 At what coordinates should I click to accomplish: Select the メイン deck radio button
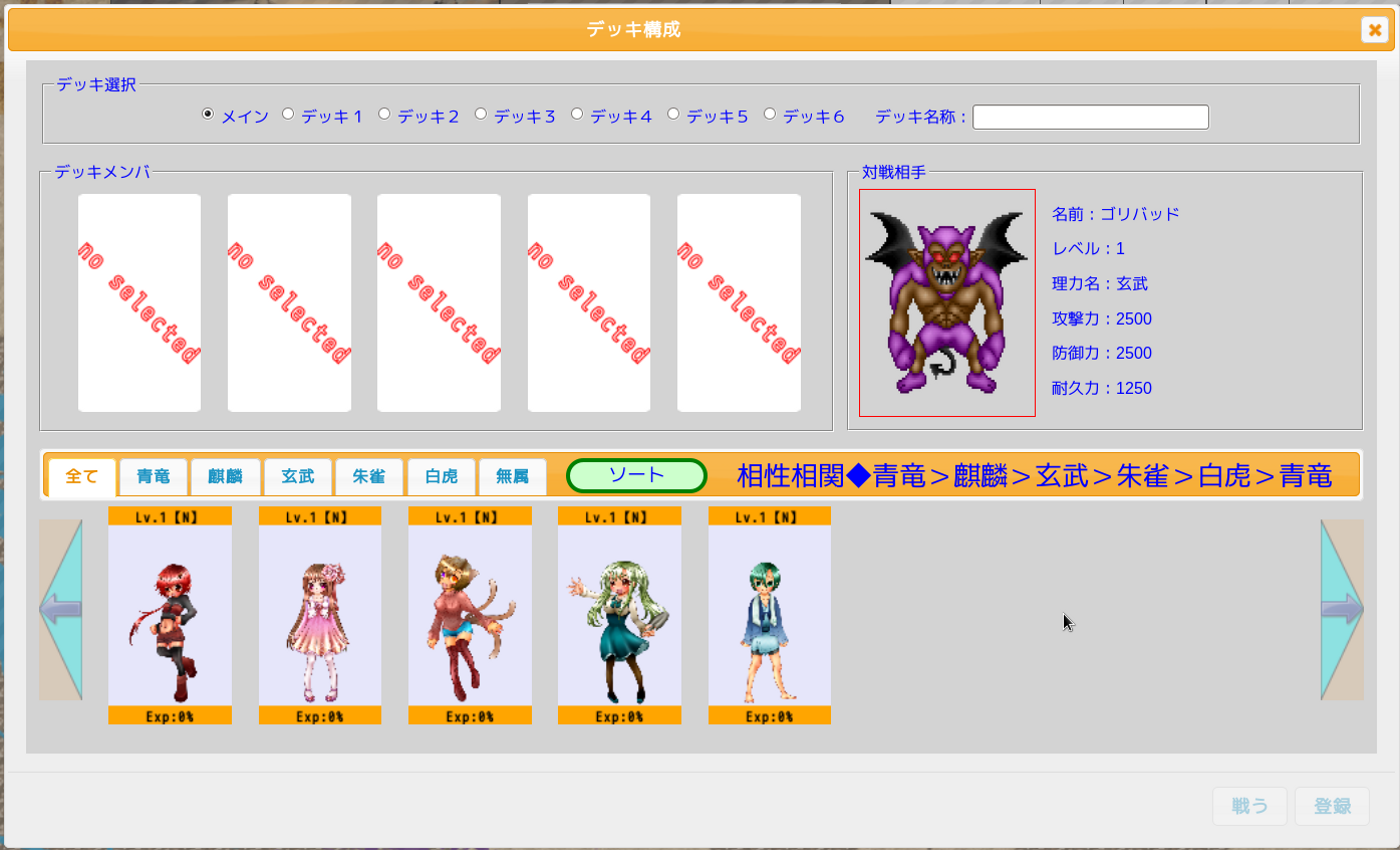pyautogui.click(x=208, y=114)
